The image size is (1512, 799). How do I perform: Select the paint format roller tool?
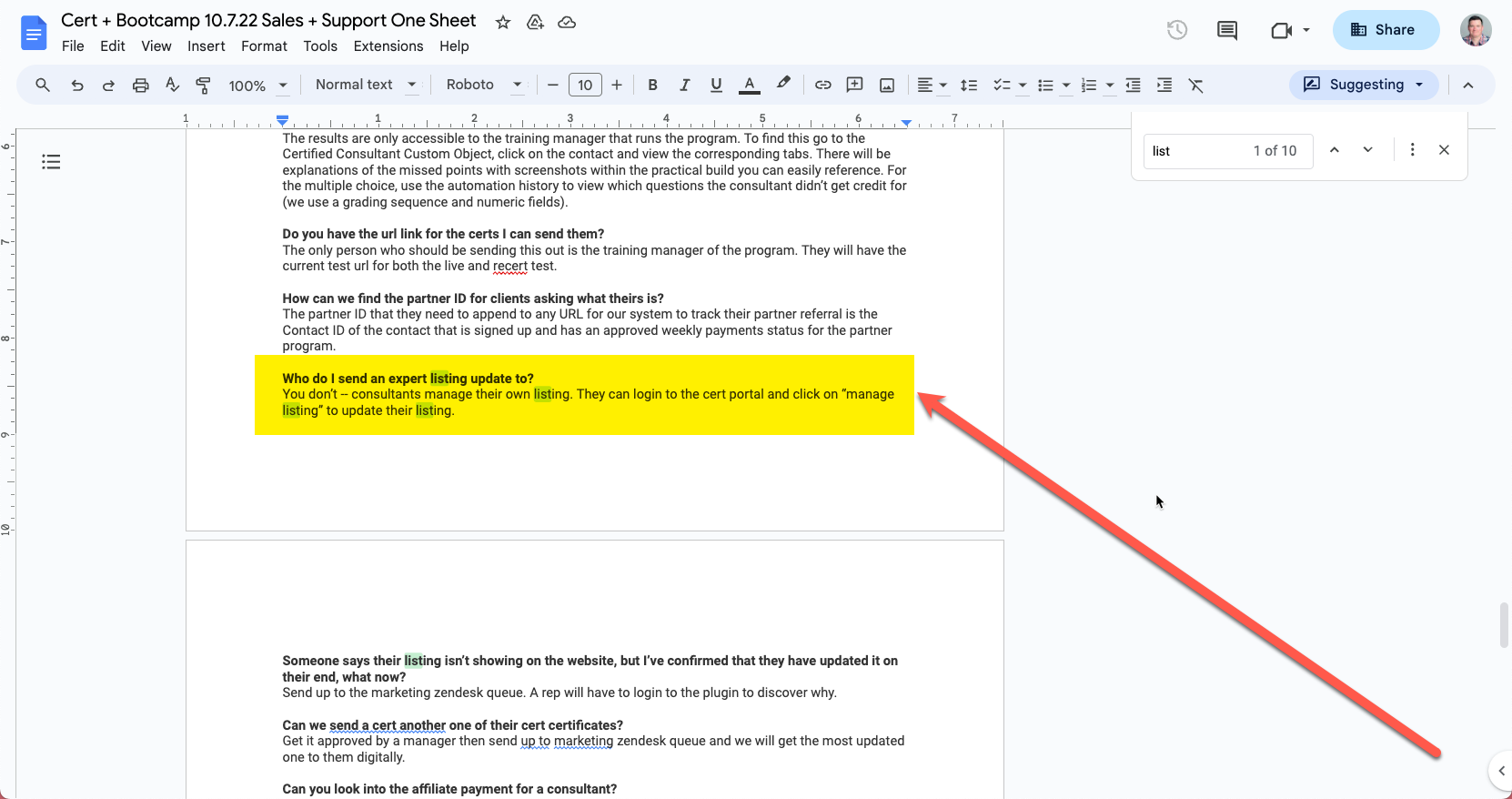point(203,85)
